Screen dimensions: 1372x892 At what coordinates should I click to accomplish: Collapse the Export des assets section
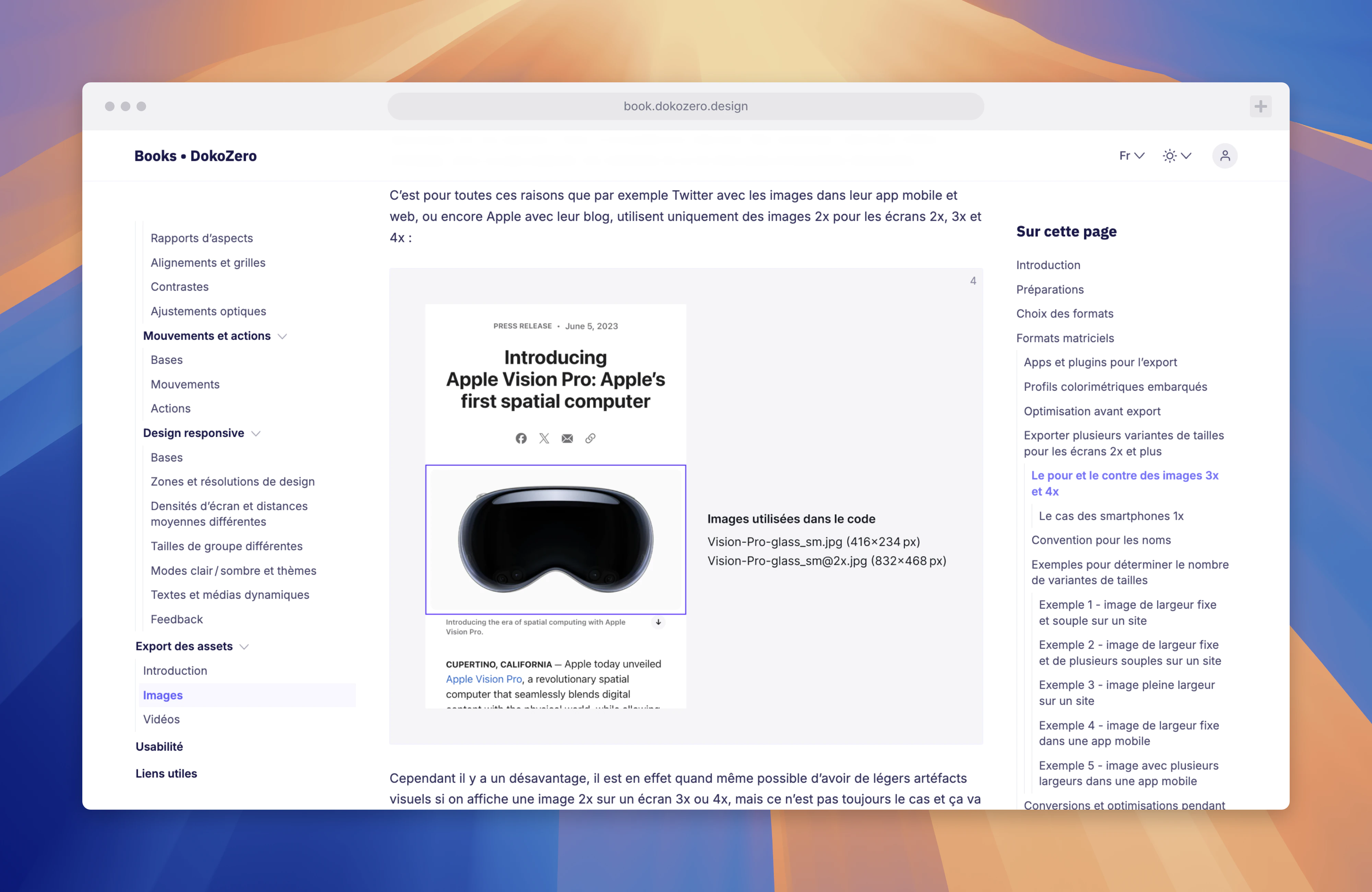245,647
